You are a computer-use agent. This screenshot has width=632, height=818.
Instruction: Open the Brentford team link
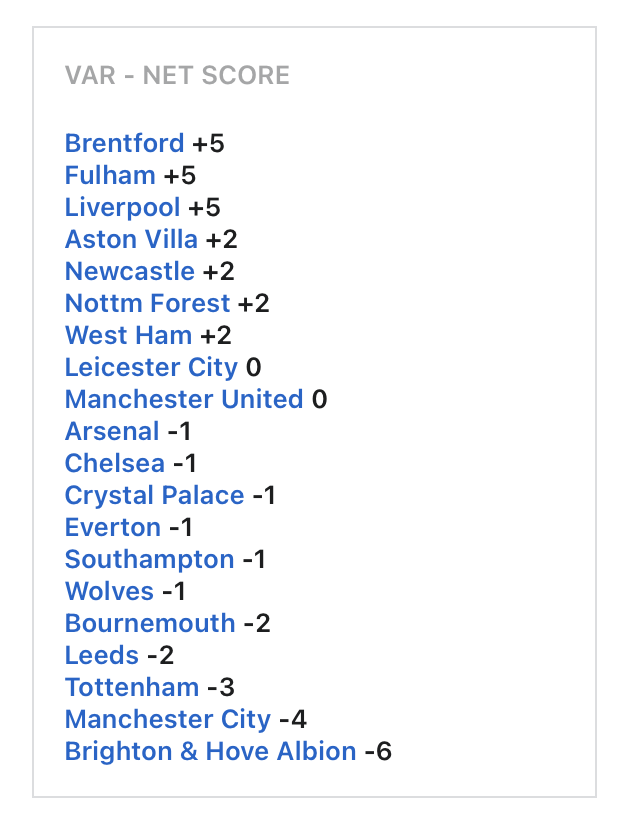pyautogui.click(x=125, y=143)
